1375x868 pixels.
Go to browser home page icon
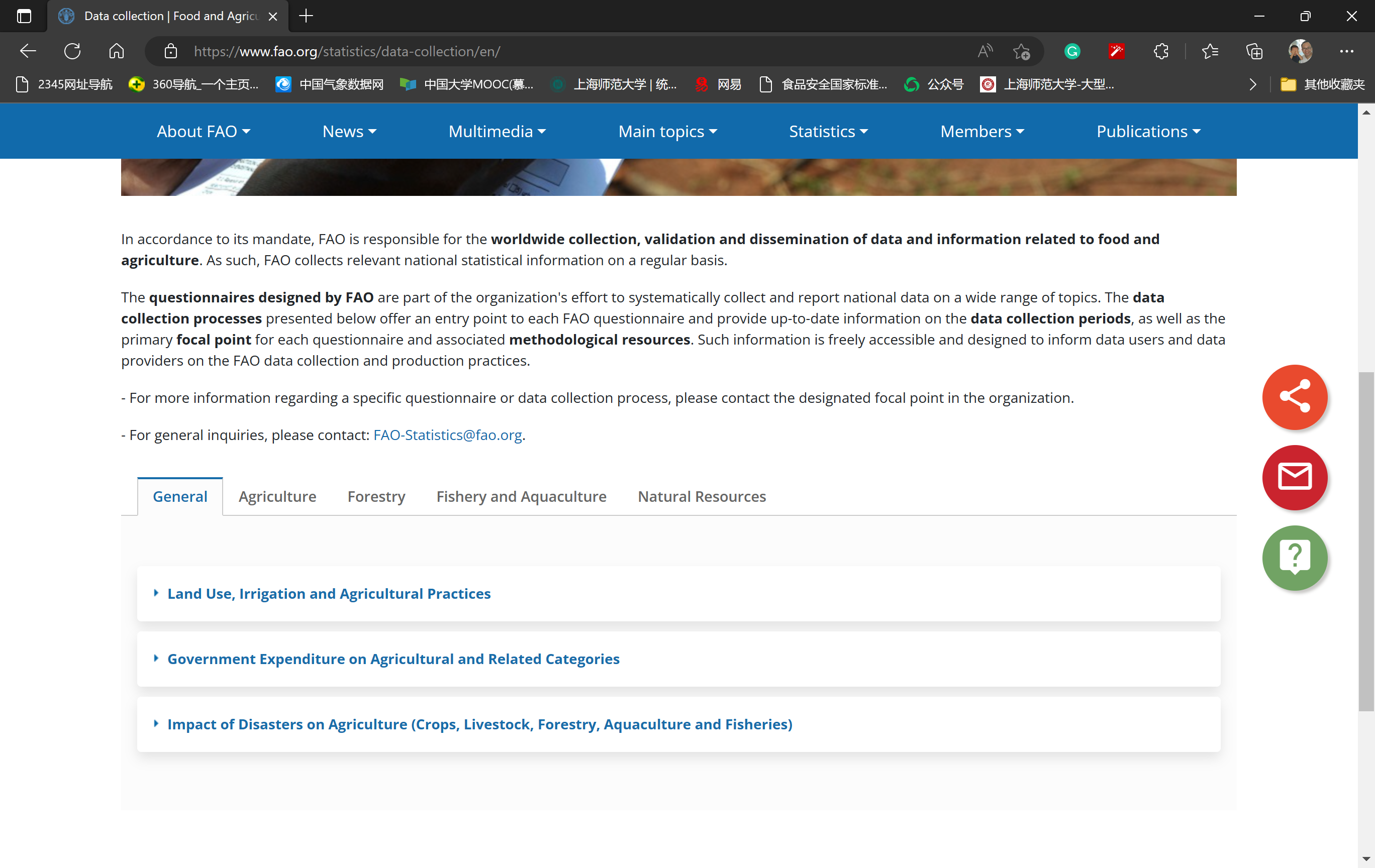[117, 51]
